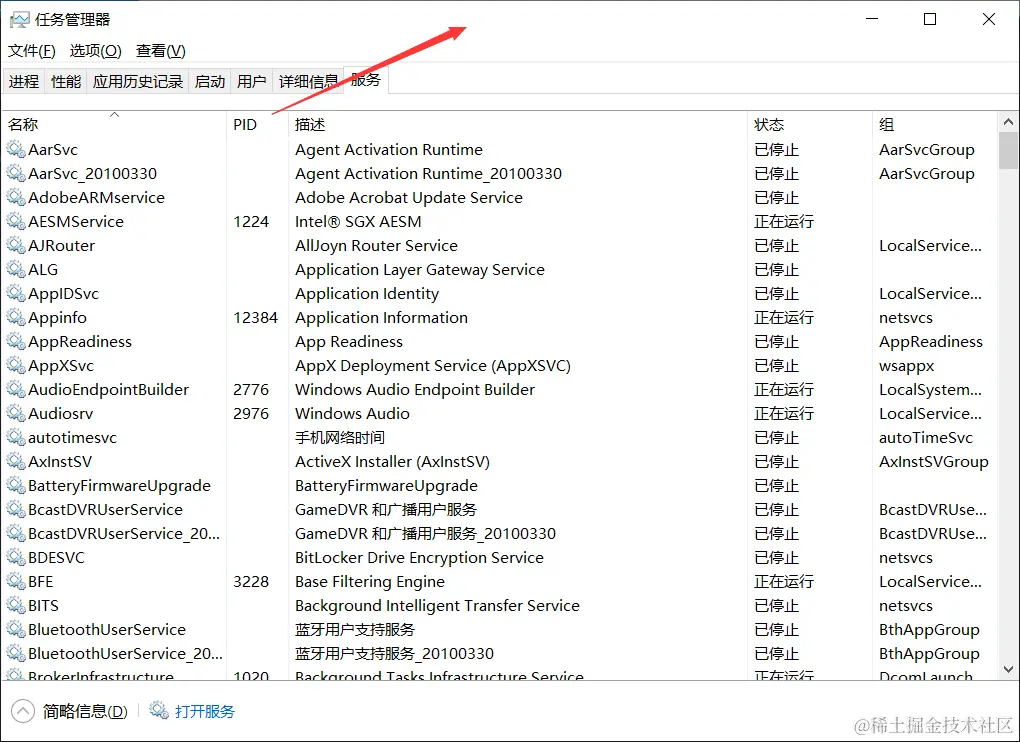Viewport: 1020px width, 742px height.
Task: Click the 简略信息(D) button label
Action: (x=85, y=711)
